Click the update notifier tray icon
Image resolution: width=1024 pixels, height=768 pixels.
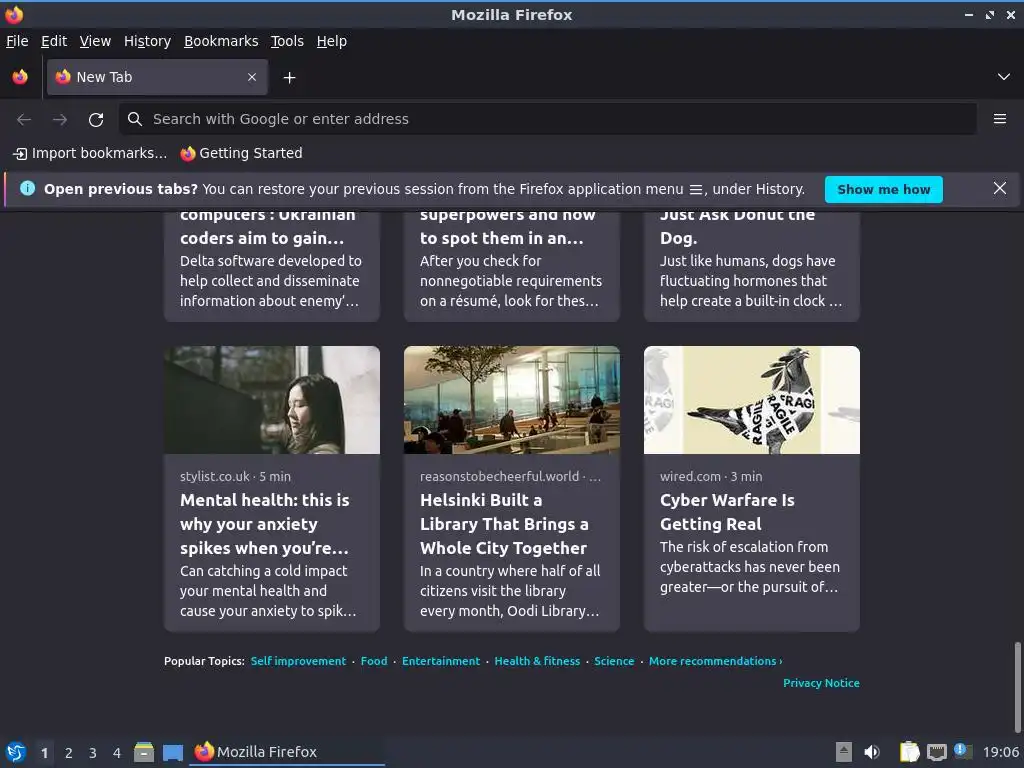click(x=963, y=751)
